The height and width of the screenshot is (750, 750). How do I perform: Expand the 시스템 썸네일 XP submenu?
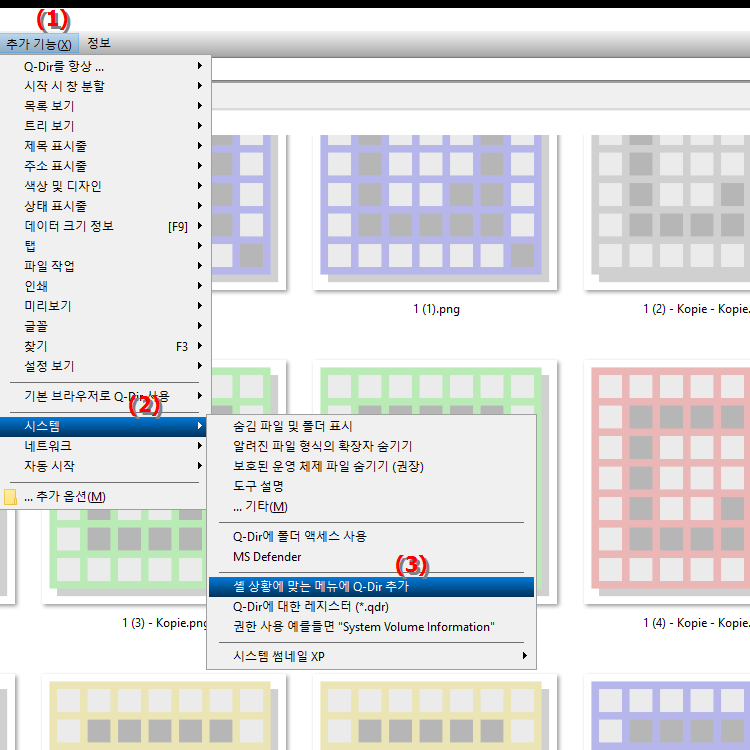pyautogui.click(x=371, y=656)
